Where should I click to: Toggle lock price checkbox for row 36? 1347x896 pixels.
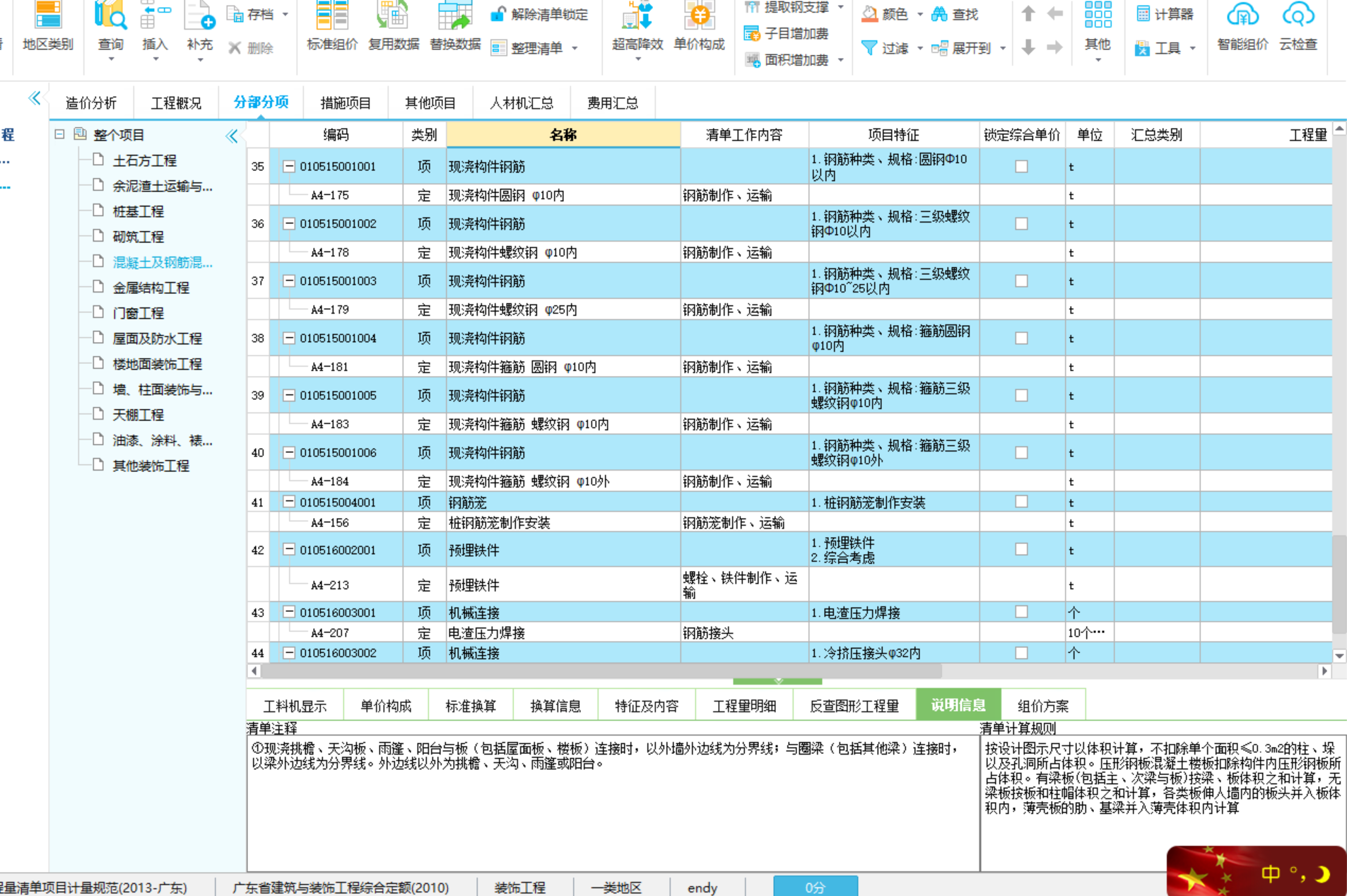pos(1021,224)
